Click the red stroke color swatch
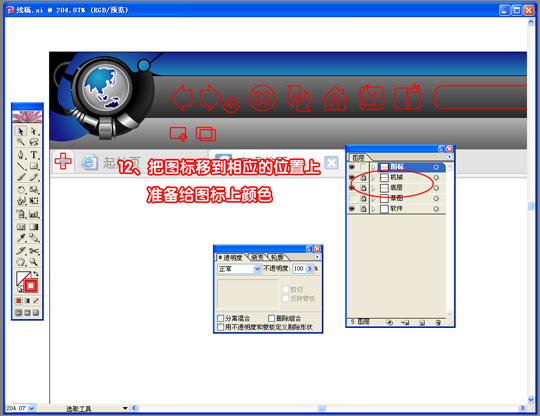 31,285
